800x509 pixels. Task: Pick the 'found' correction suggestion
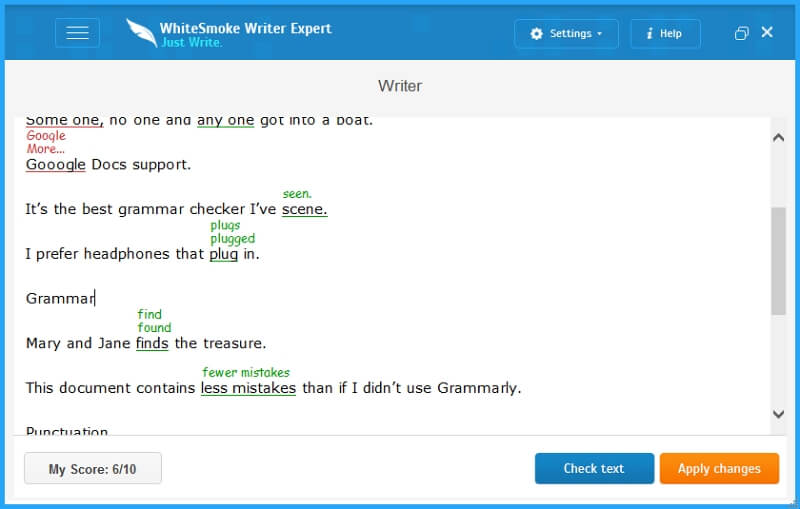coord(154,328)
